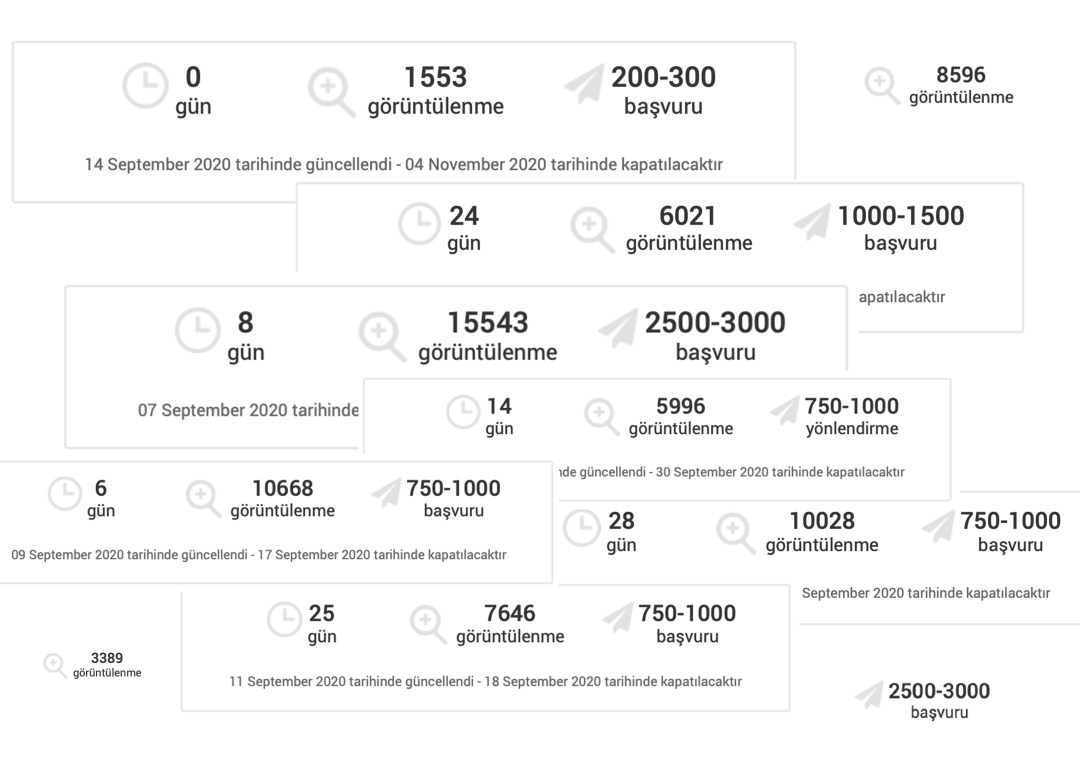Click the clock icon next to 25 gün
Screen dimensions: 1080x763
284,620
